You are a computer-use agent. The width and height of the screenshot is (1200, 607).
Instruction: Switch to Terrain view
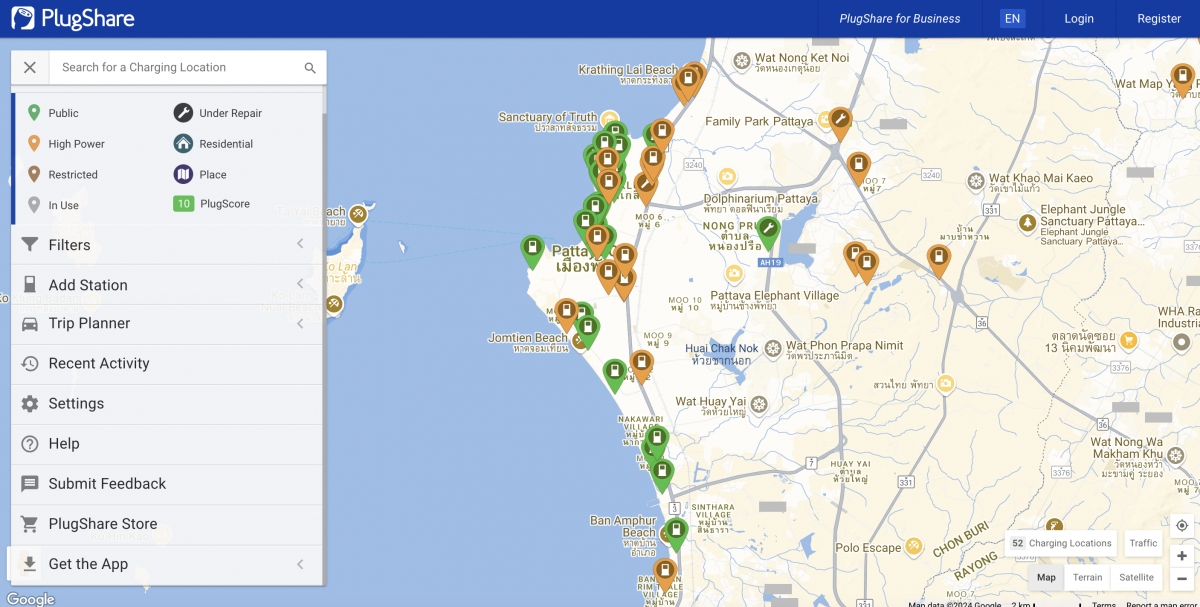point(1087,577)
